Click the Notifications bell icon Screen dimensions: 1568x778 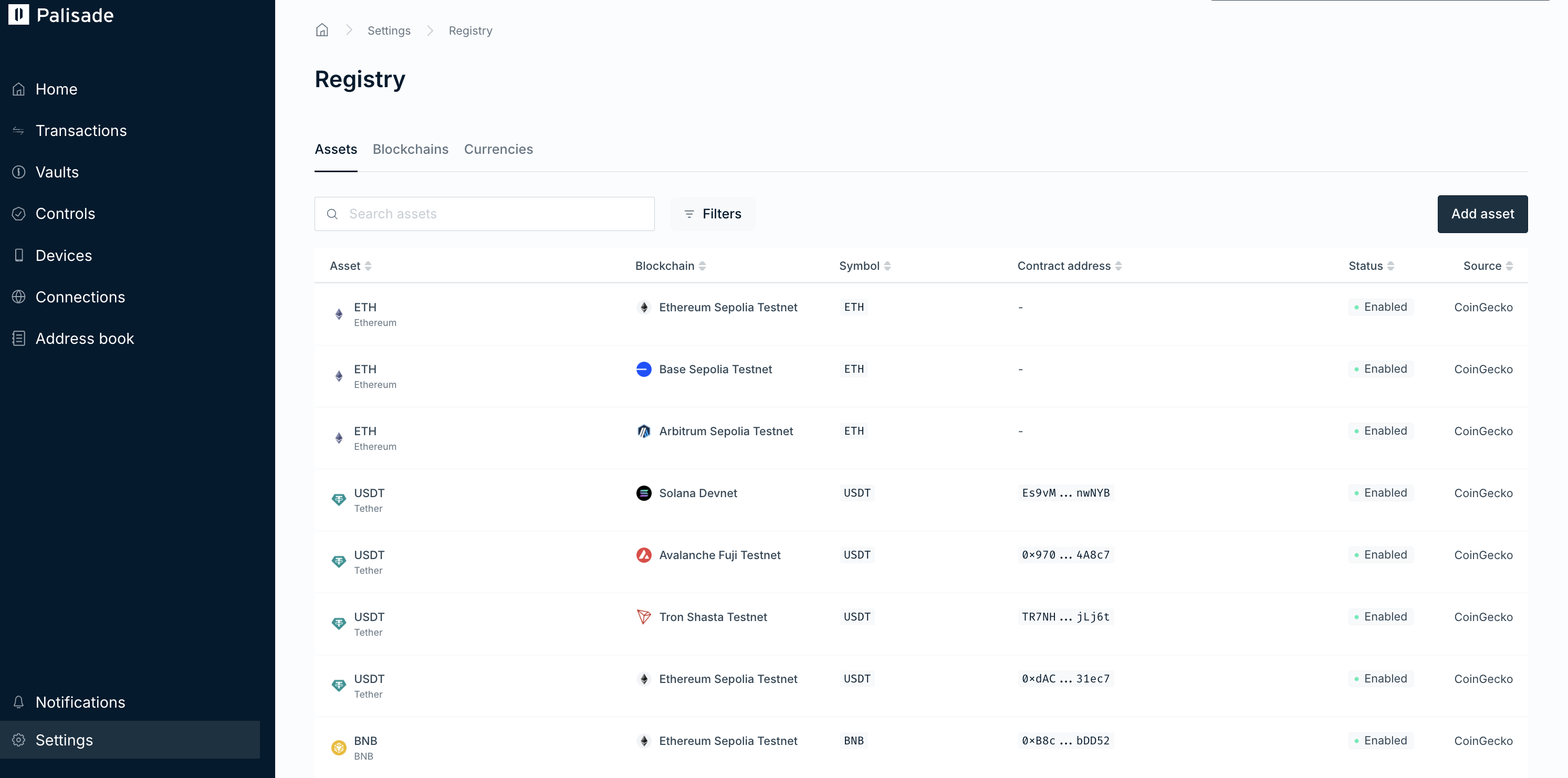[x=19, y=702]
